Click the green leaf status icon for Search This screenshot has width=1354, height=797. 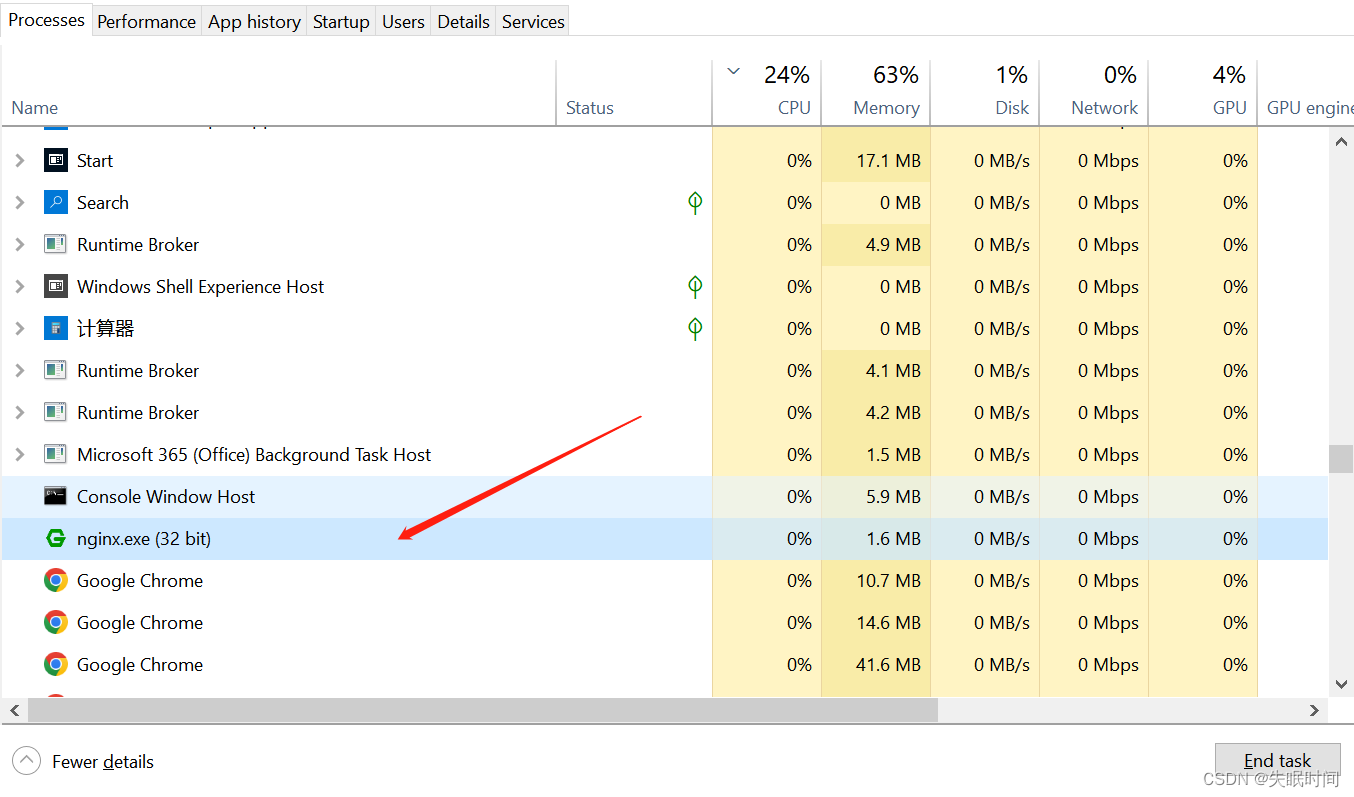click(695, 203)
